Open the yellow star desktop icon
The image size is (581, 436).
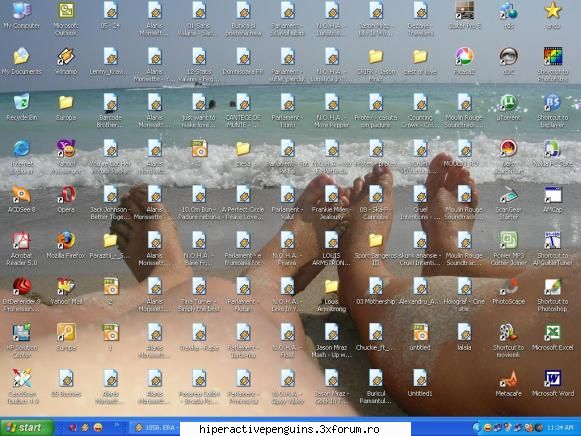click(553, 16)
